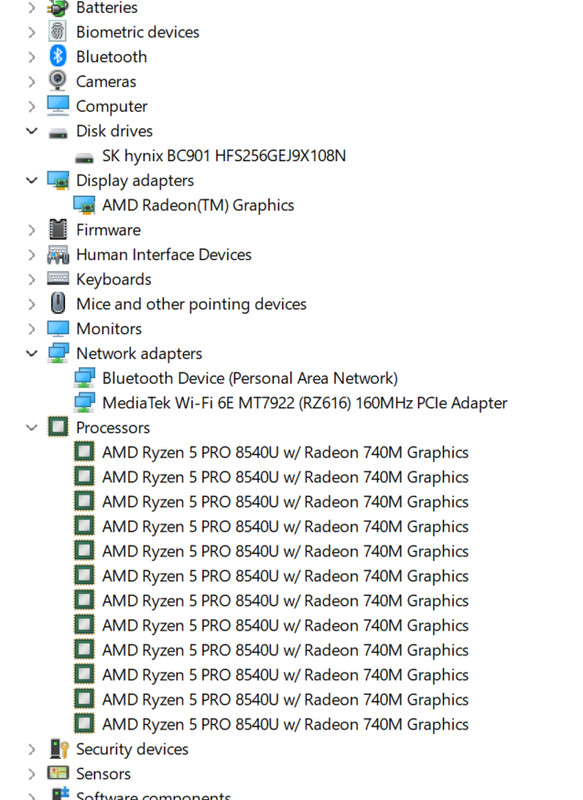The height and width of the screenshot is (800, 583).
Task: Click the Keyboards category icon
Action: click(58, 279)
